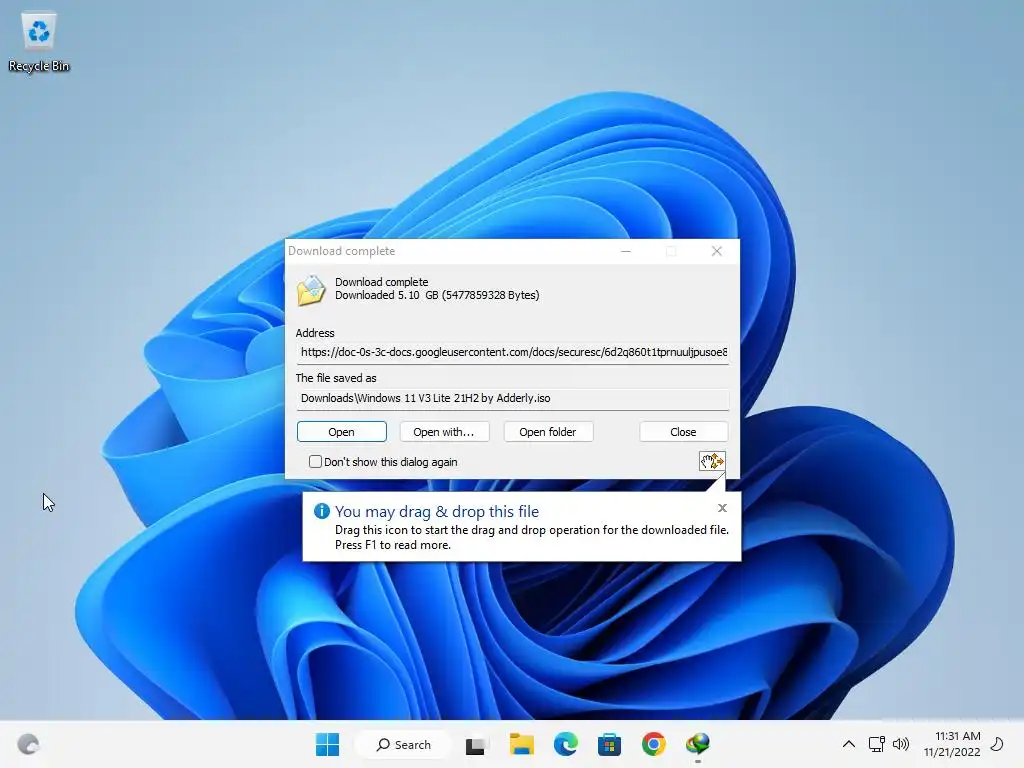Minimize the Download complete dialog
This screenshot has width=1024, height=768.
click(626, 251)
